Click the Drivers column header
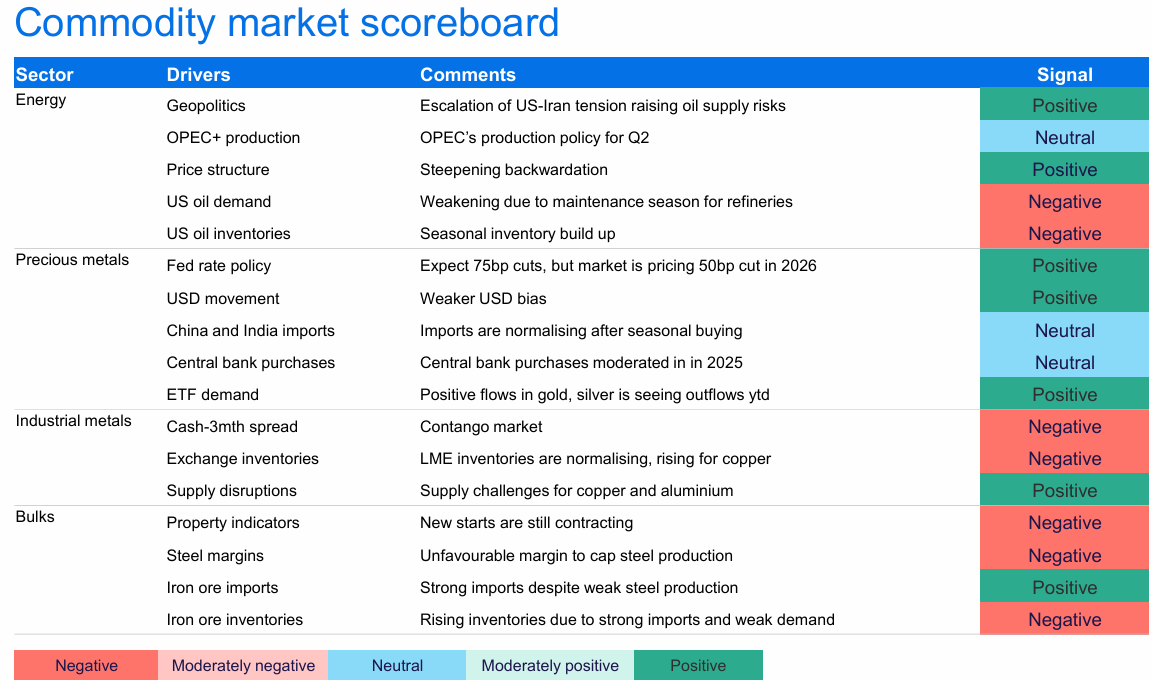Image resolution: width=1152 pixels, height=681 pixels. (198, 75)
